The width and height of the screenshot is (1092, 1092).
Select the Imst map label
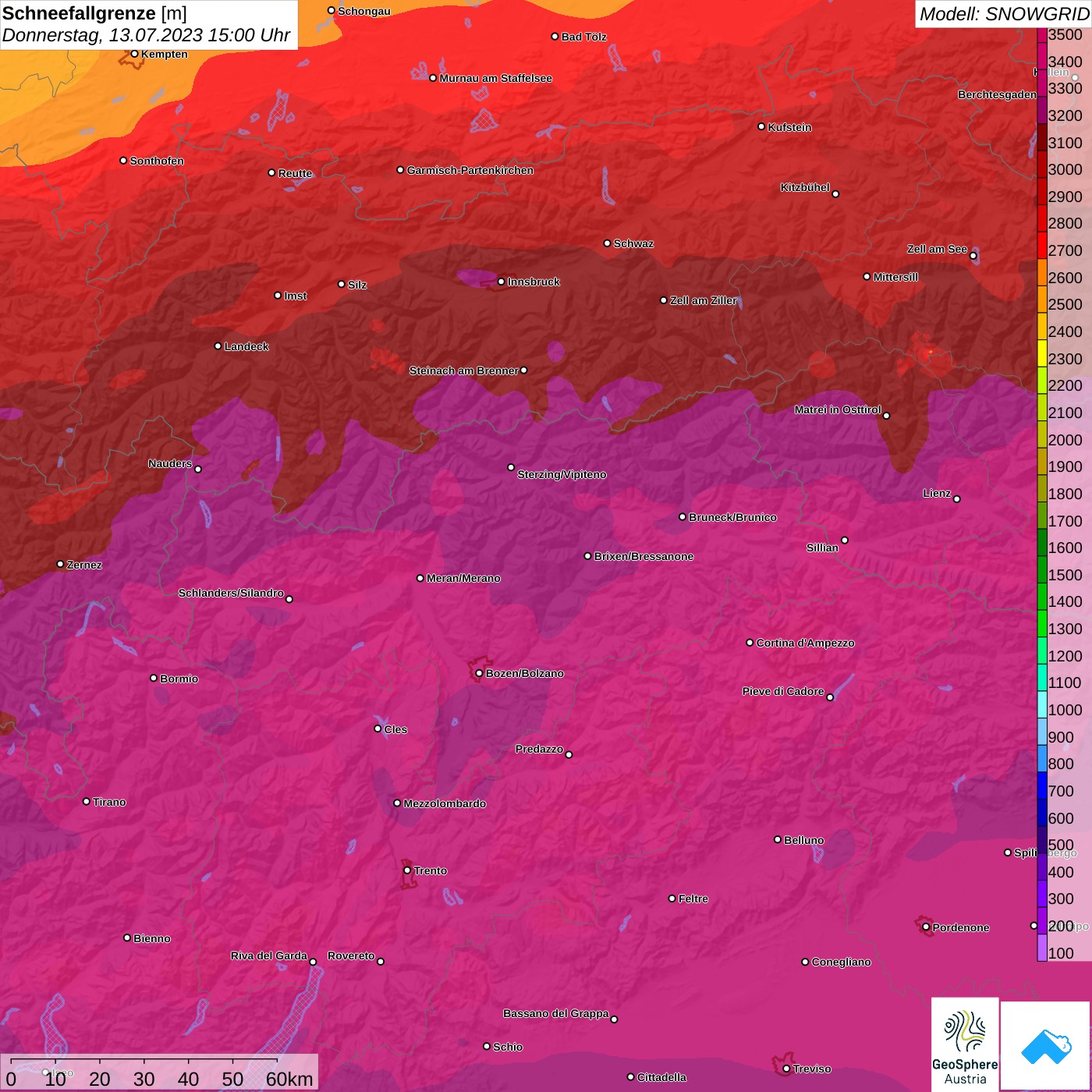[295, 296]
